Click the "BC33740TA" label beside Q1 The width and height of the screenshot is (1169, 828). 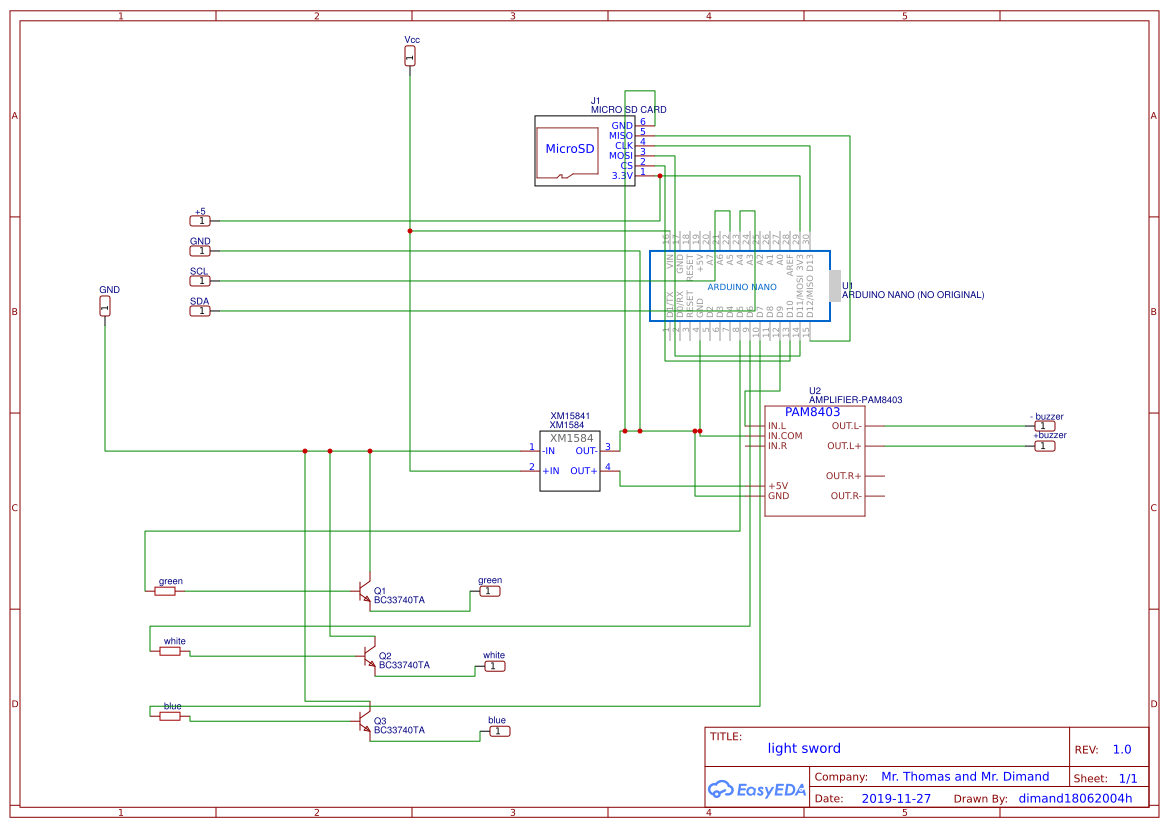(400, 600)
